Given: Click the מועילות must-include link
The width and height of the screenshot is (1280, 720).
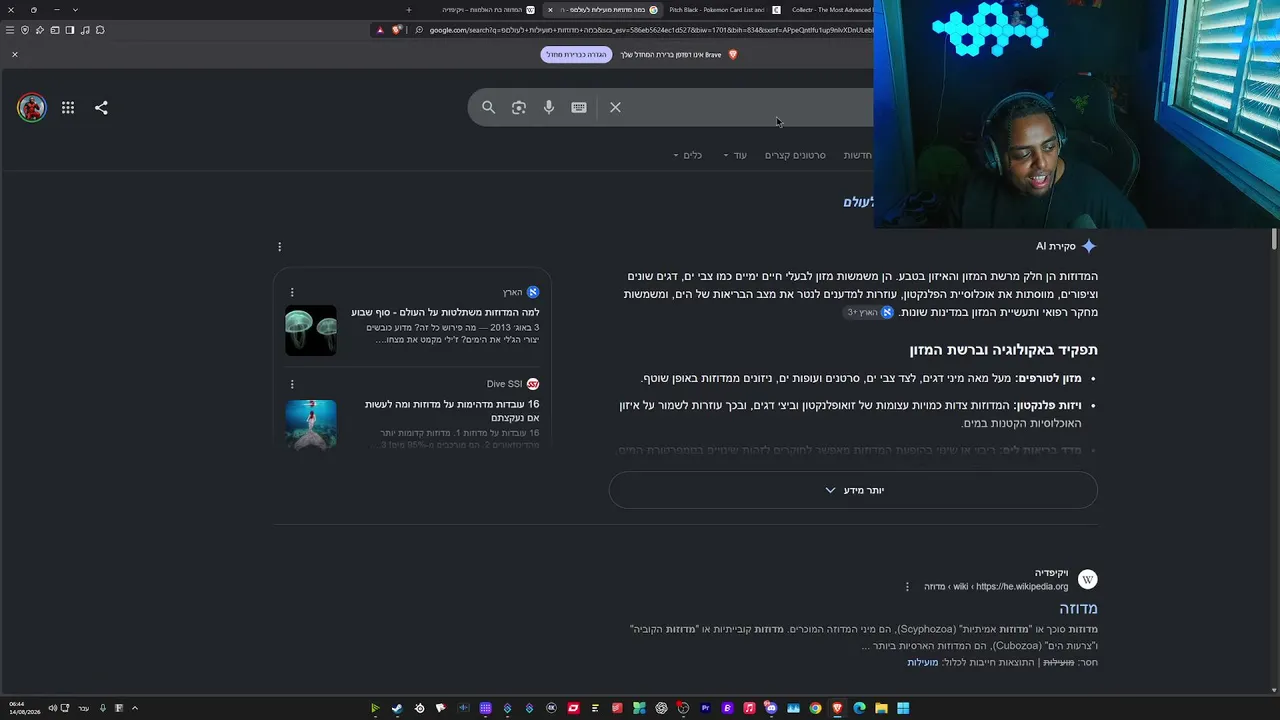Looking at the screenshot, I should click(922, 663).
